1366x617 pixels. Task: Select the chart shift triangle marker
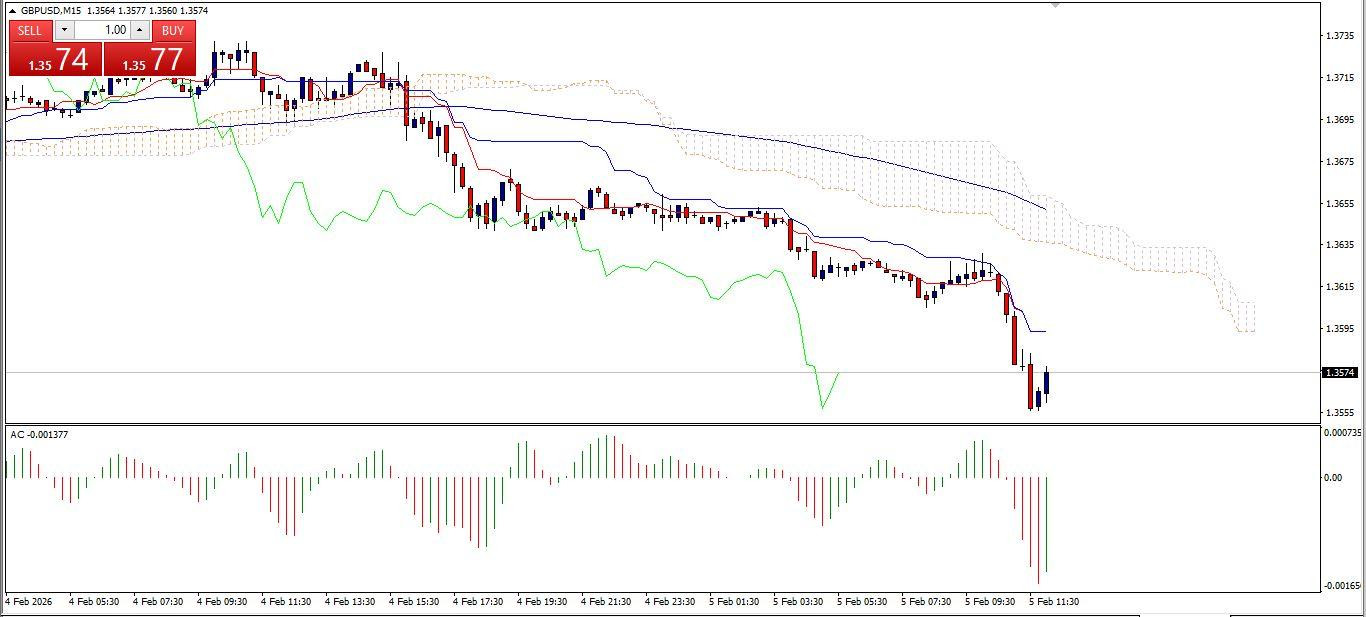[x=1054, y=5]
